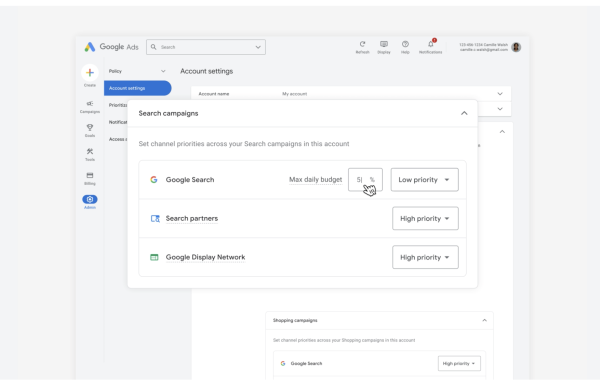Click the My account value
The image size is (600, 385).
coord(295,94)
